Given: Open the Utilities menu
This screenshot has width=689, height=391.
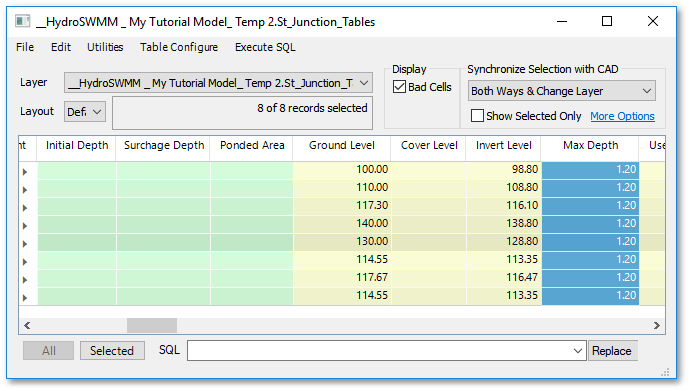Looking at the screenshot, I should [105, 47].
